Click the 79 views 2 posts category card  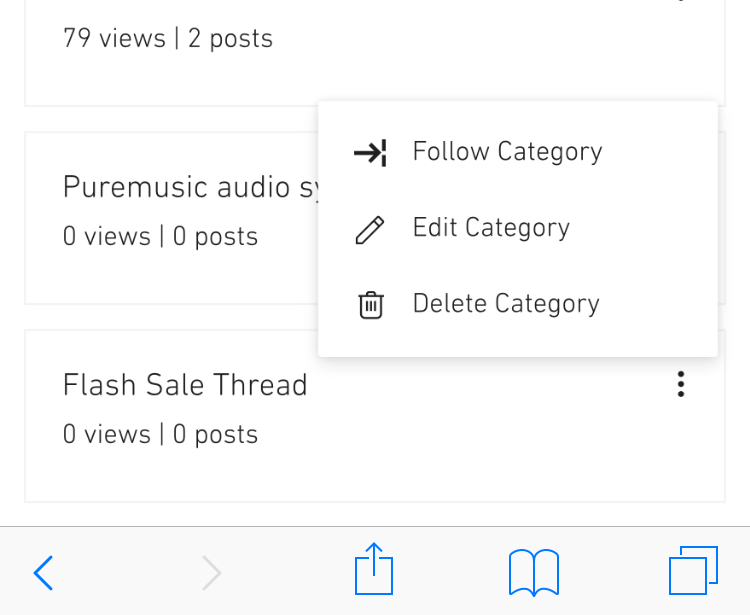tap(375, 53)
